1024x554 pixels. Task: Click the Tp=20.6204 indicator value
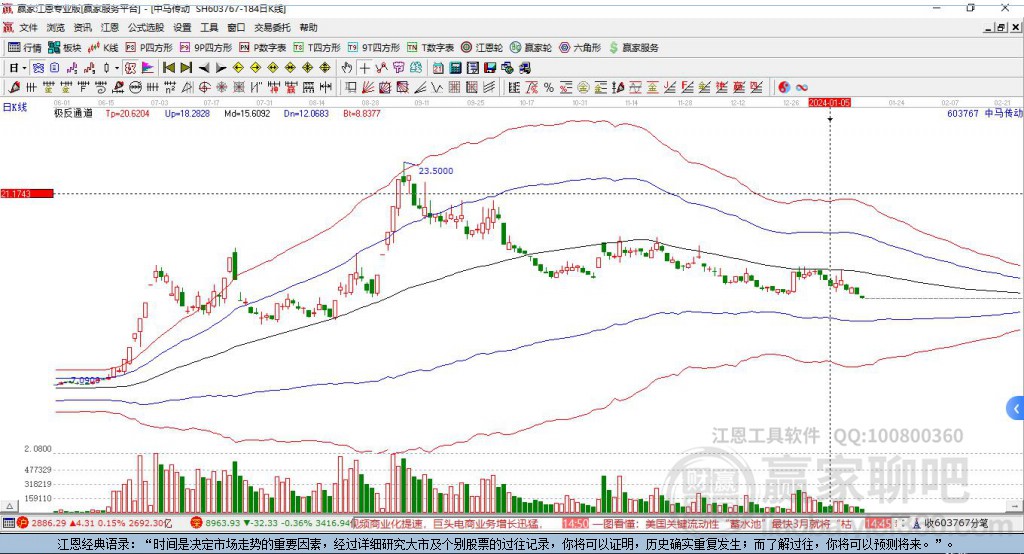[x=127, y=113]
